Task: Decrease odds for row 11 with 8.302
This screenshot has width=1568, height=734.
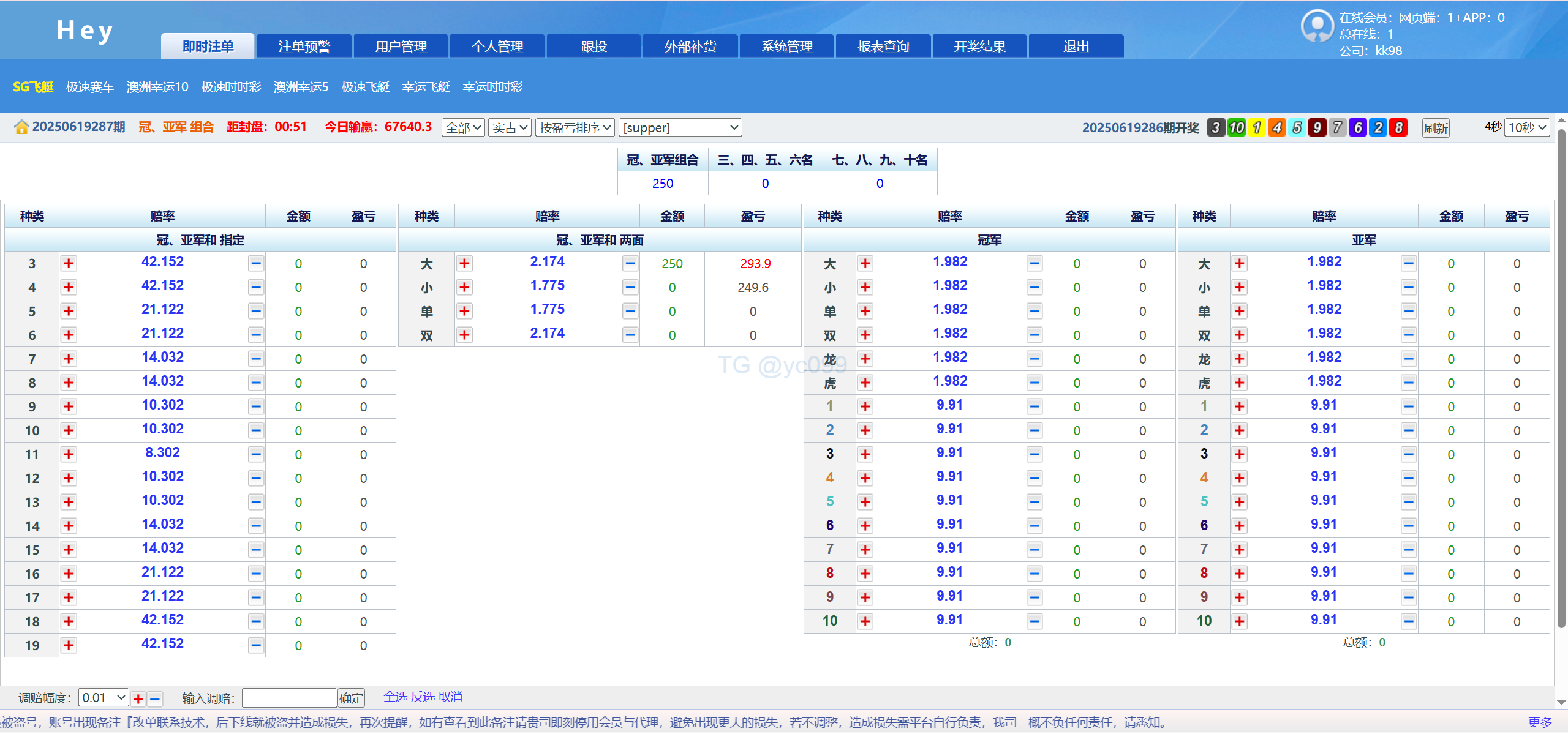Action: [256, 454]
